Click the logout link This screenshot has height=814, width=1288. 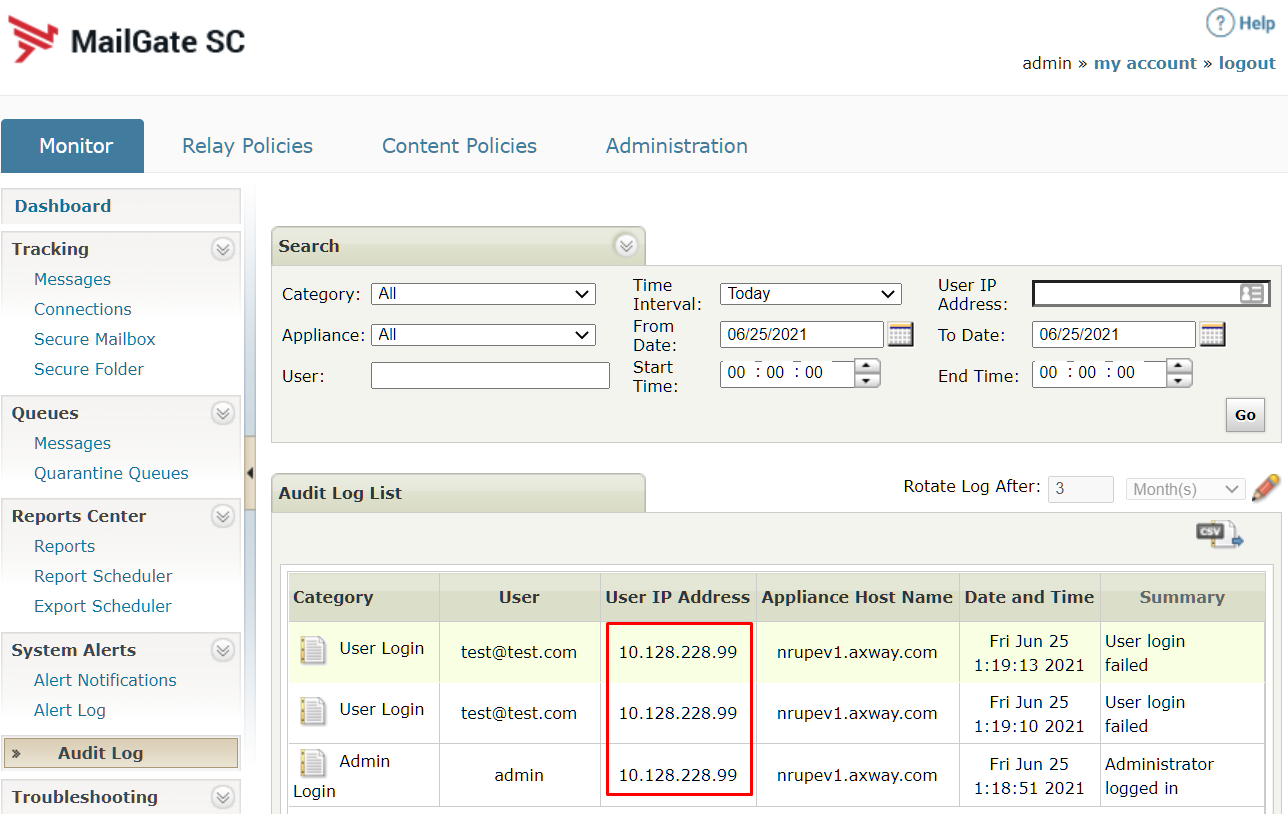[1246, 63]
